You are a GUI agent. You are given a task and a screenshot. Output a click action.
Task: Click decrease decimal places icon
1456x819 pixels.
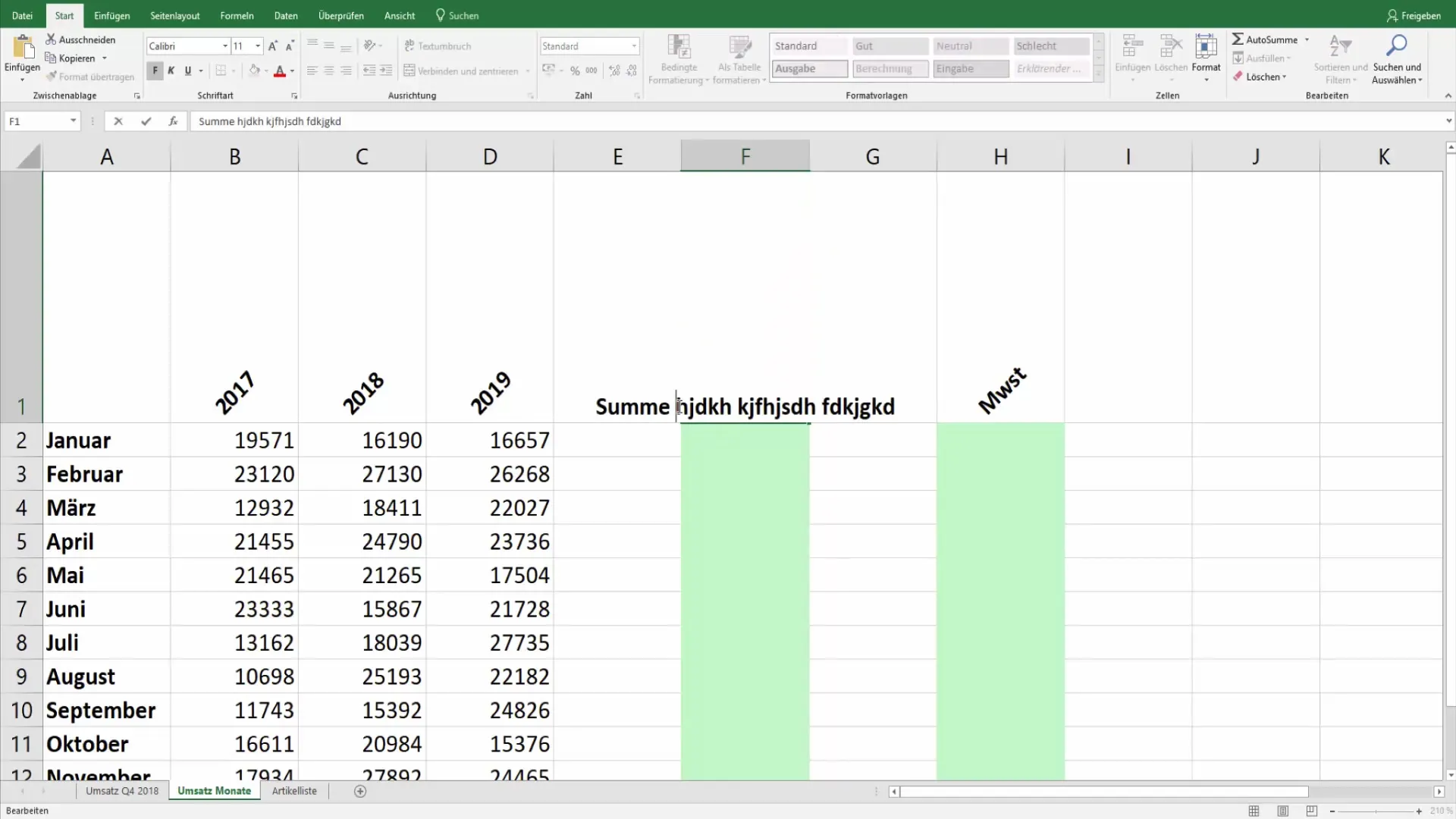632,71
